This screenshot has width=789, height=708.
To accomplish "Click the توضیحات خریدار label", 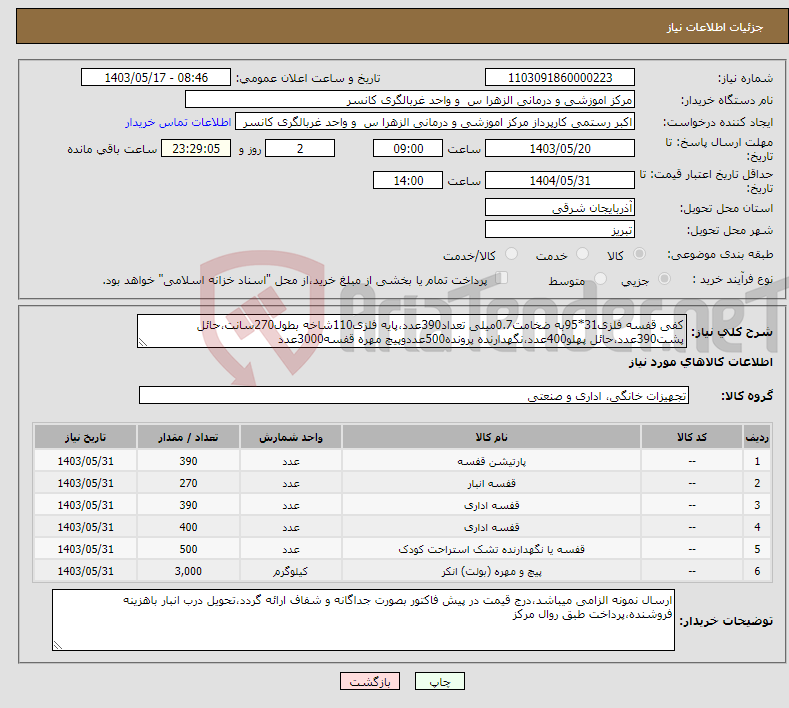I will tap(726, 621).
